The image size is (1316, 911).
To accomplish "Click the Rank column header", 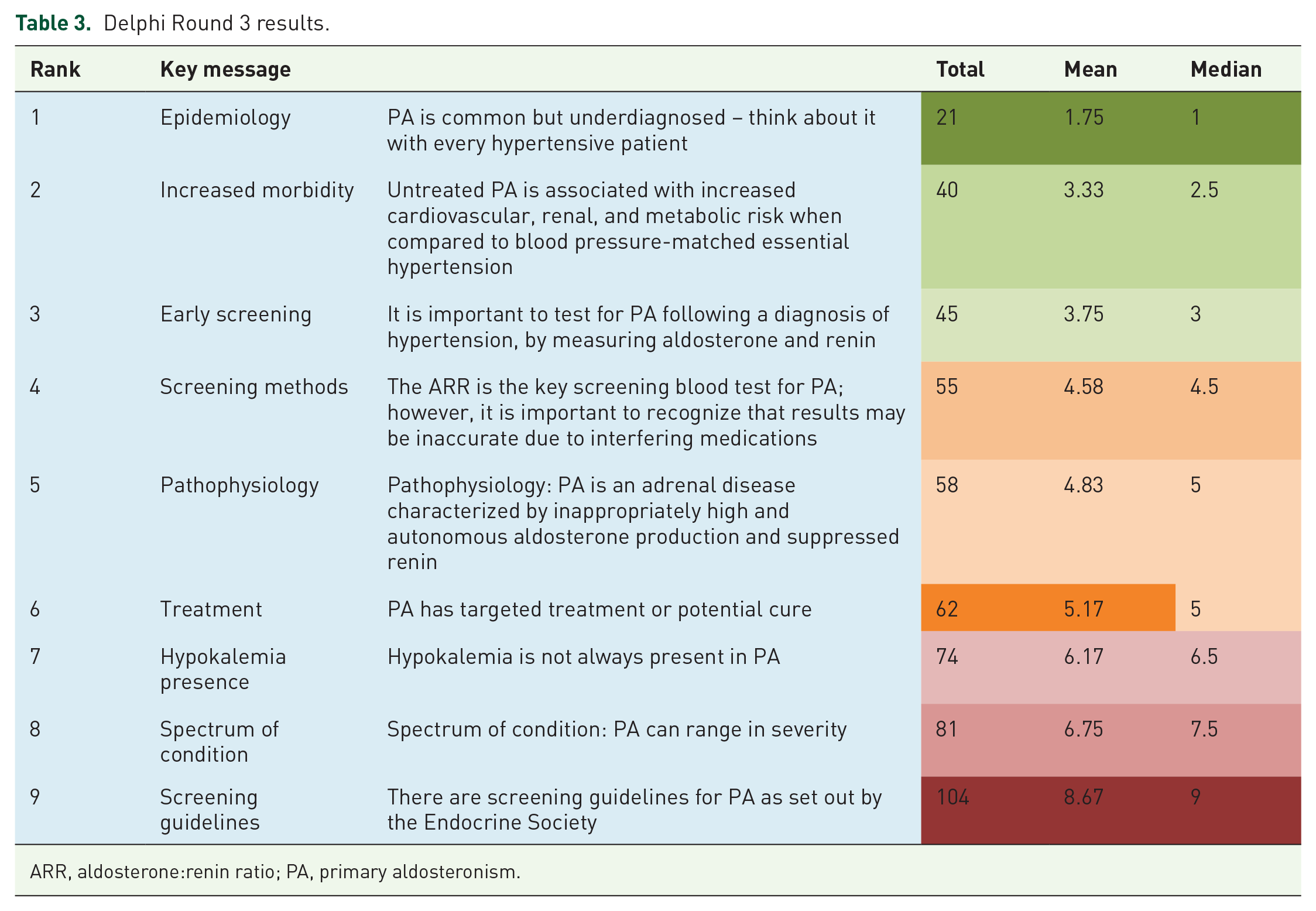I will tap(55, 69).
